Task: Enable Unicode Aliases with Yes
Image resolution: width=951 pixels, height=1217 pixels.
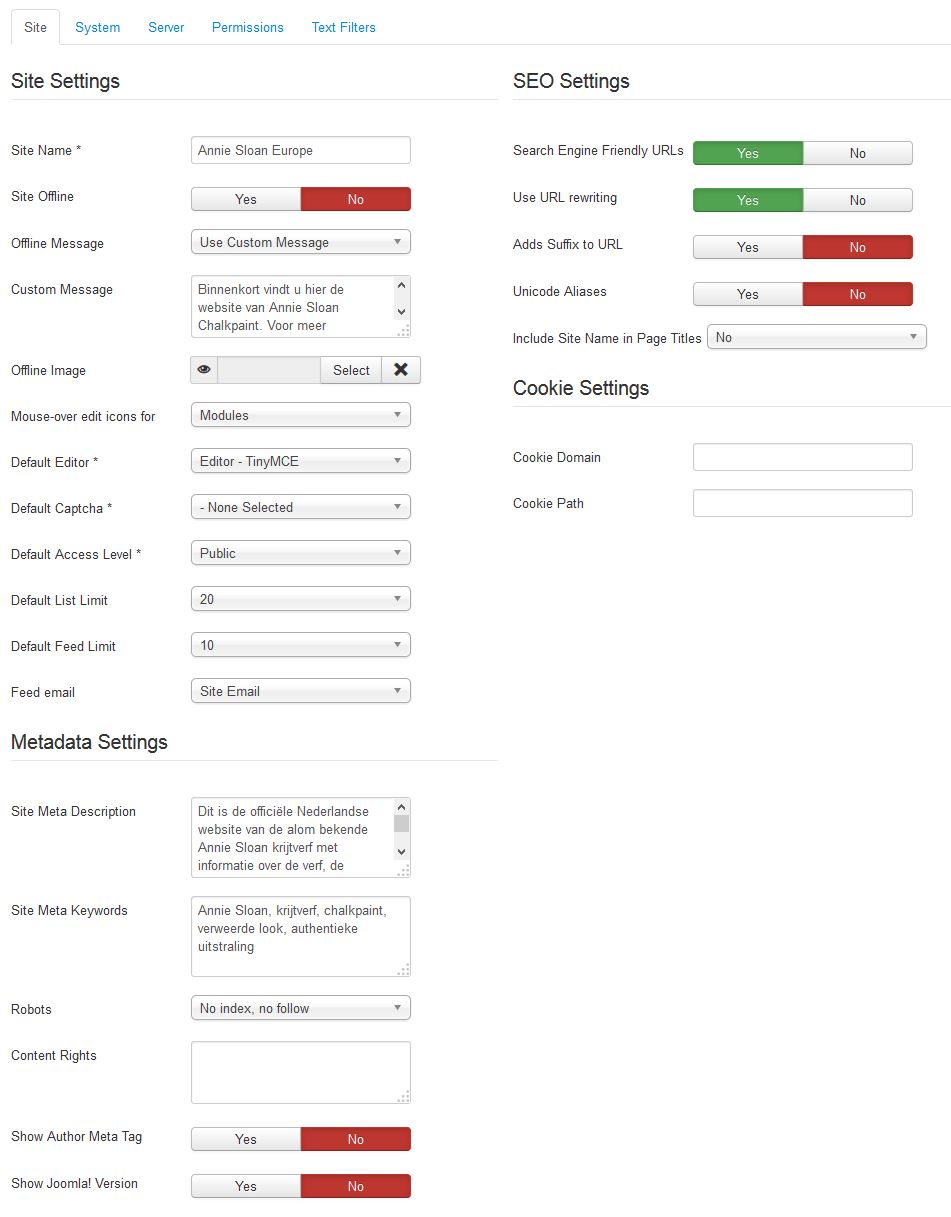Action: point(748,294)
